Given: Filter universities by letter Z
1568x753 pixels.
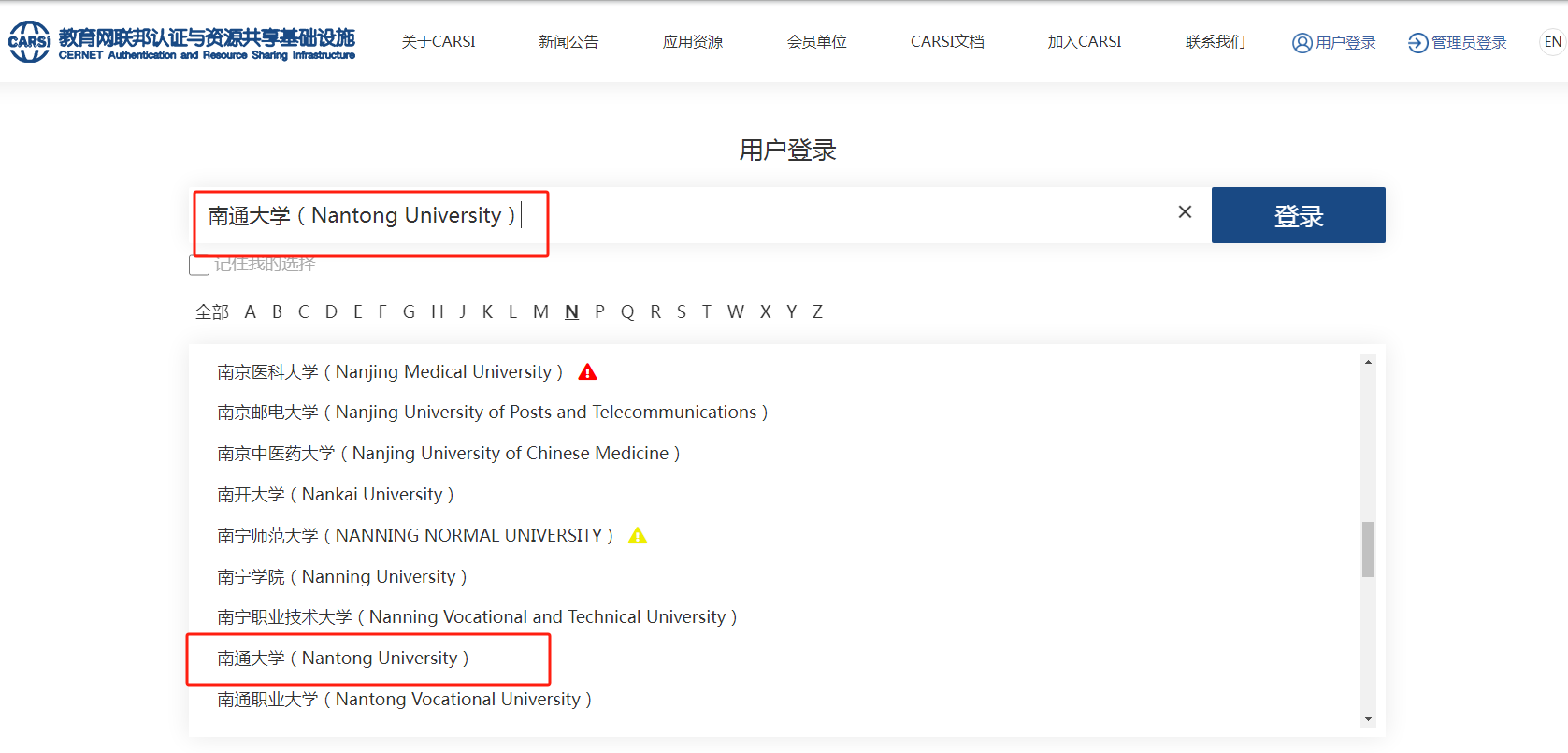Looking at the screenshot, I should coord(817,312).
